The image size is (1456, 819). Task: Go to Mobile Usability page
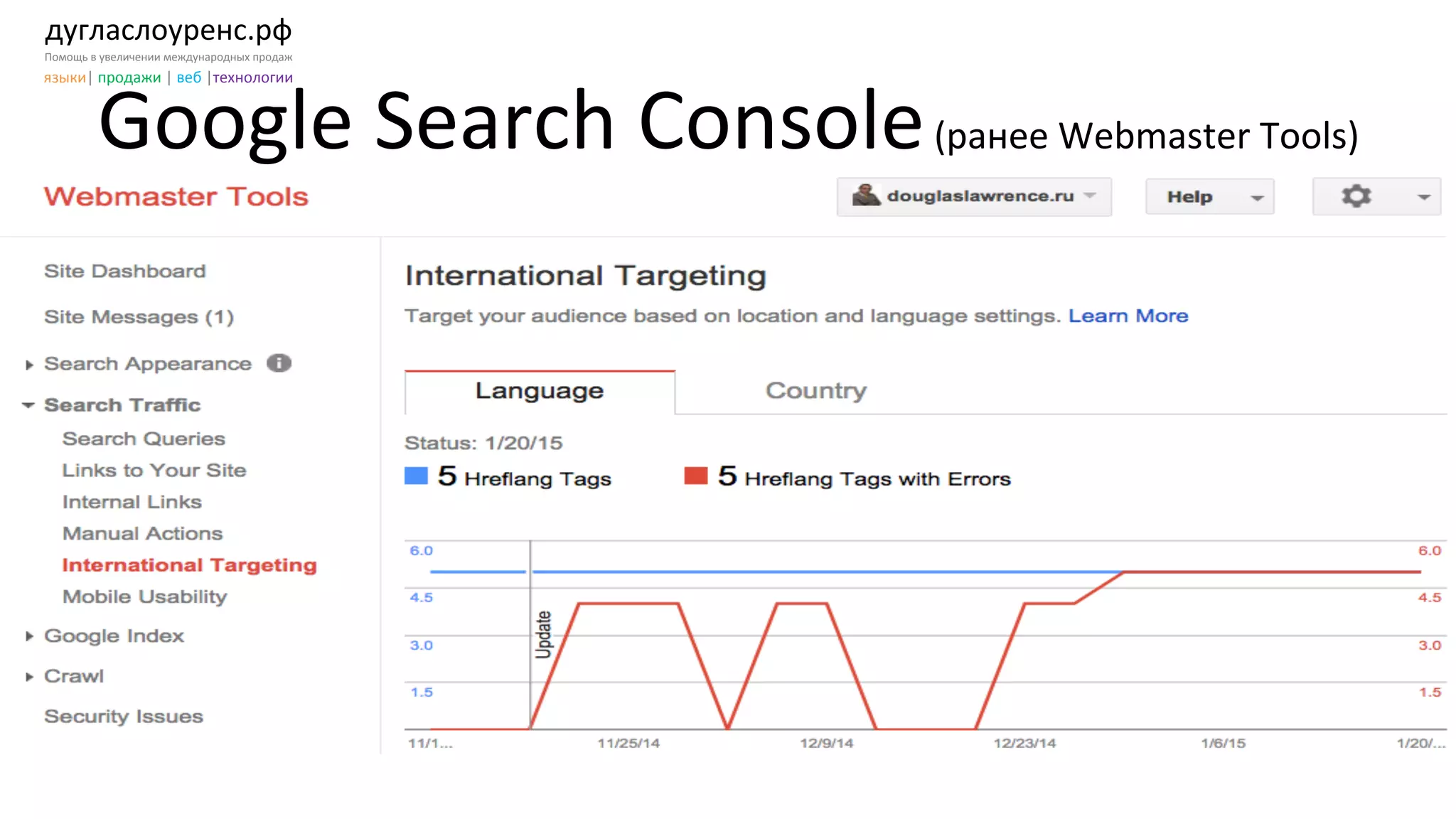144,597
